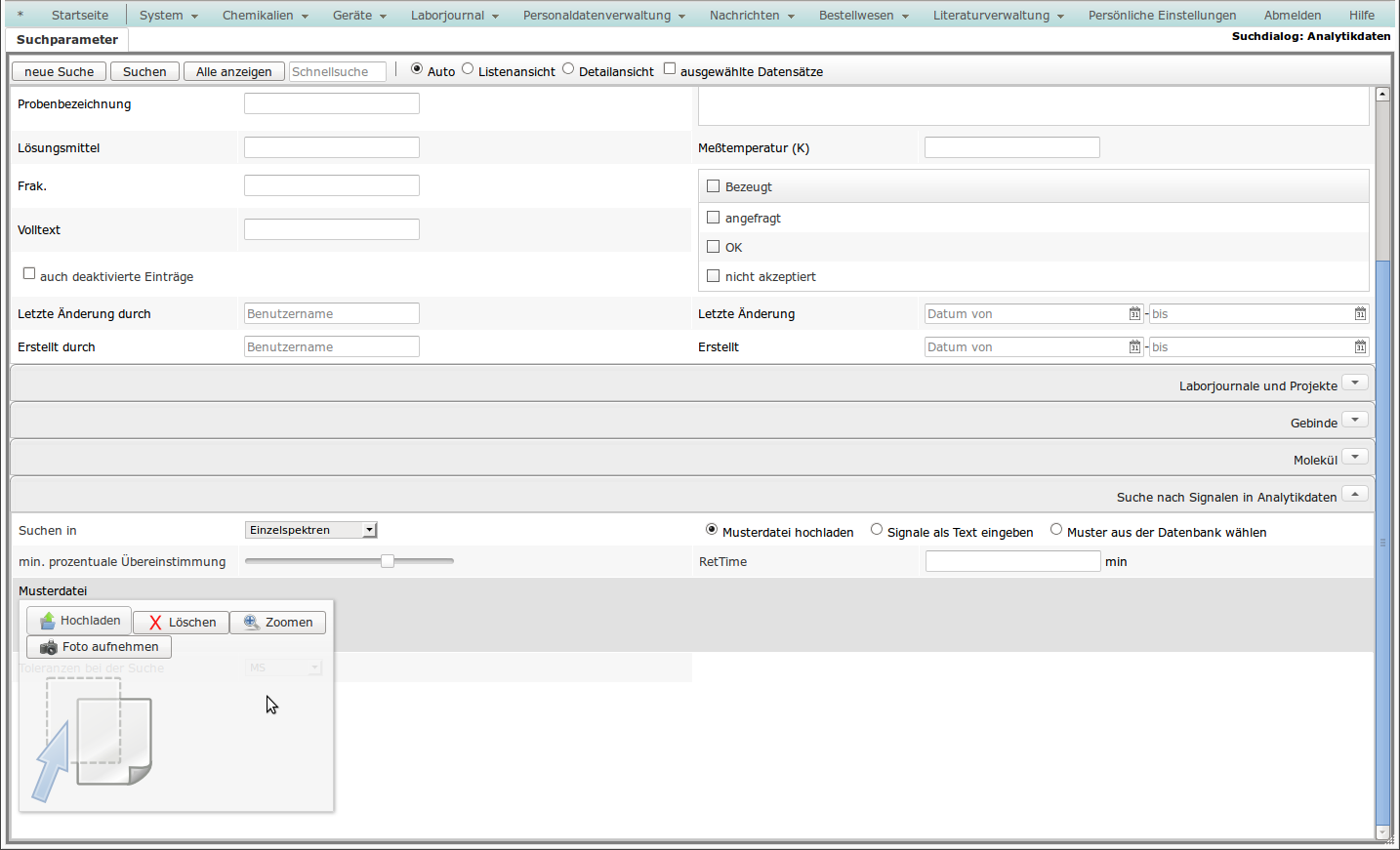Open calendar for Erstellt start date

(x=1134, y=347)
